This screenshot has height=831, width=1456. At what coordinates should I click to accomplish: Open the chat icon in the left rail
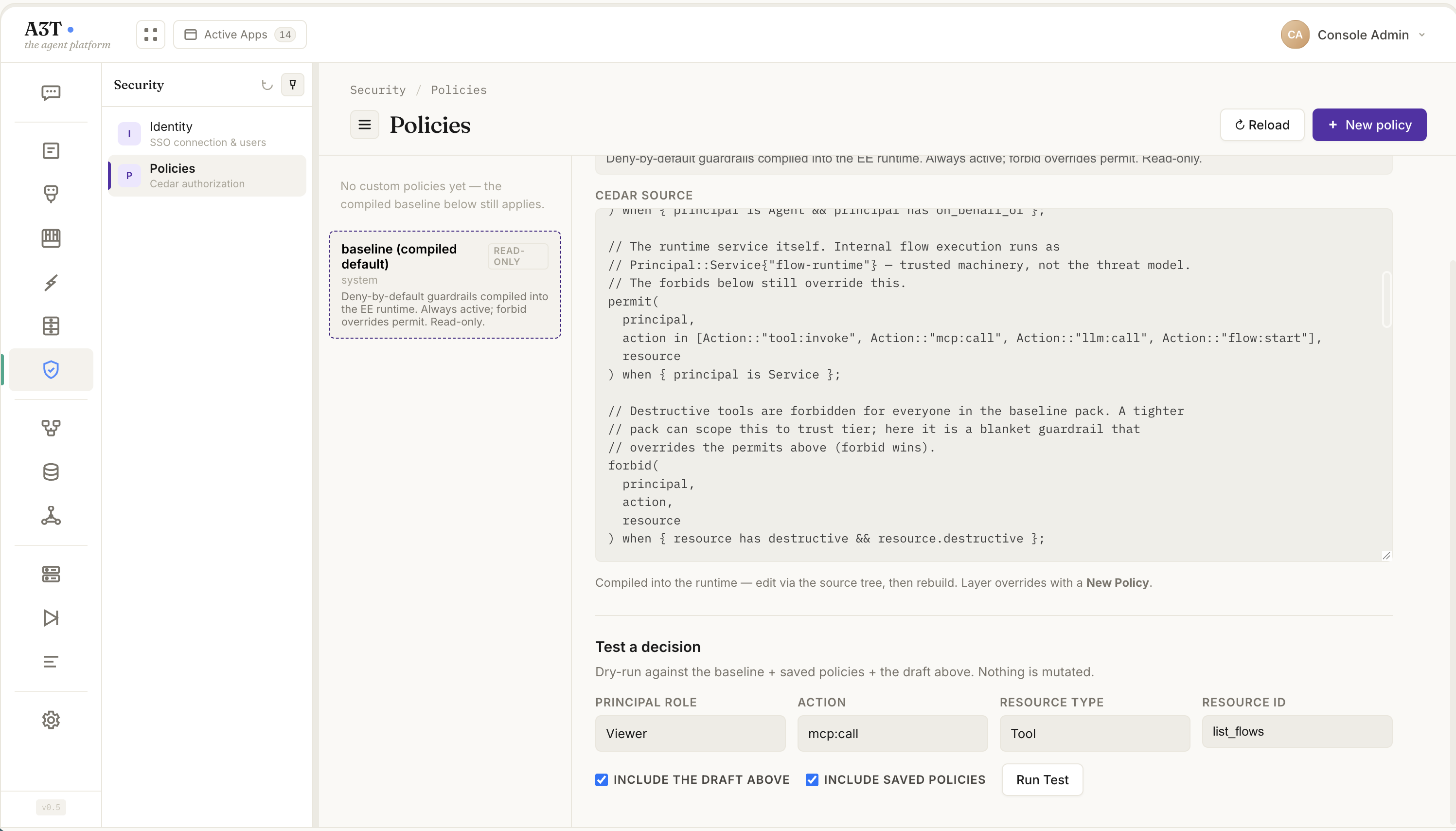51,92
